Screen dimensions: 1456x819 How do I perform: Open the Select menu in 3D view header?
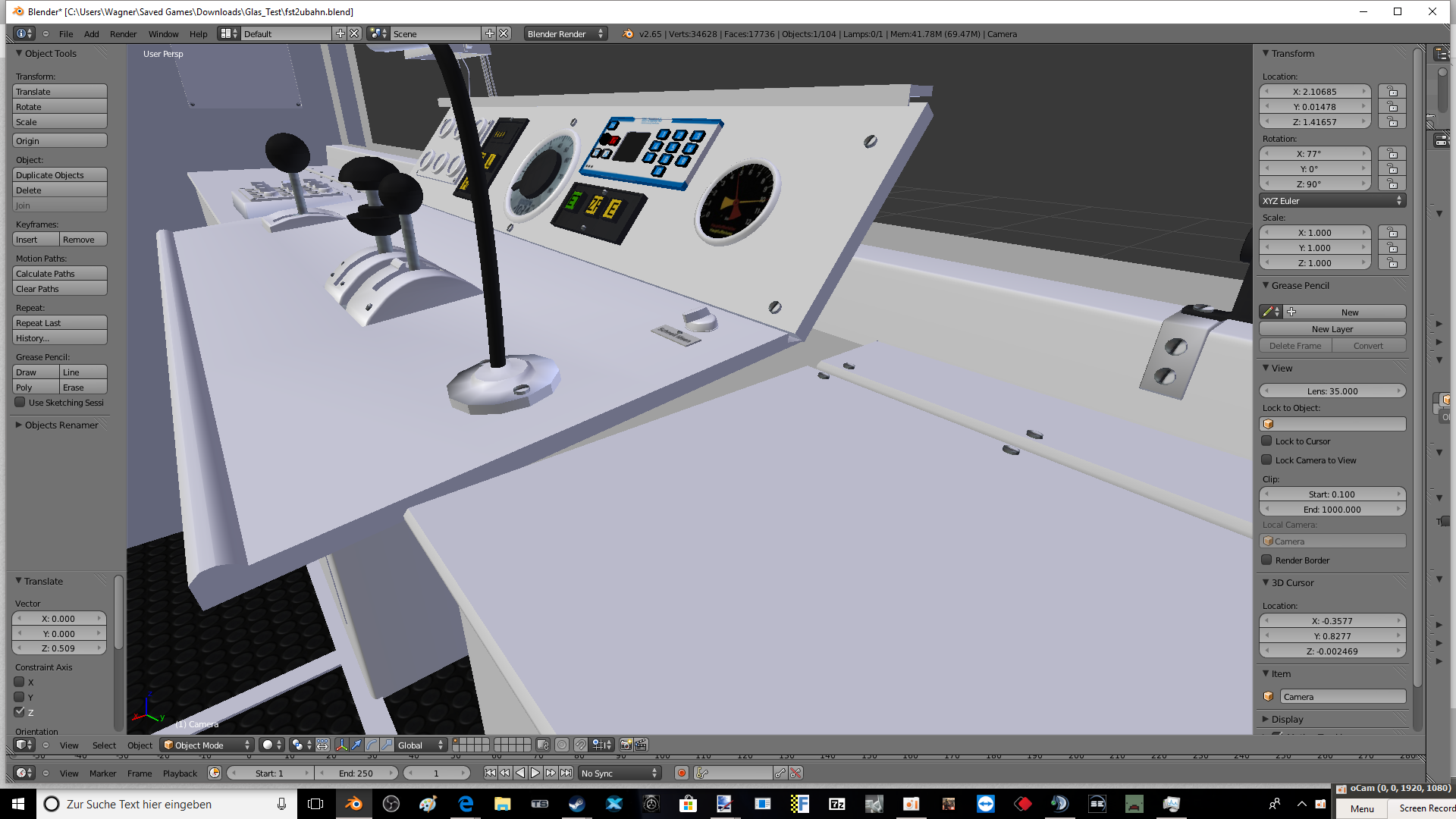click(x=104, y=745)
